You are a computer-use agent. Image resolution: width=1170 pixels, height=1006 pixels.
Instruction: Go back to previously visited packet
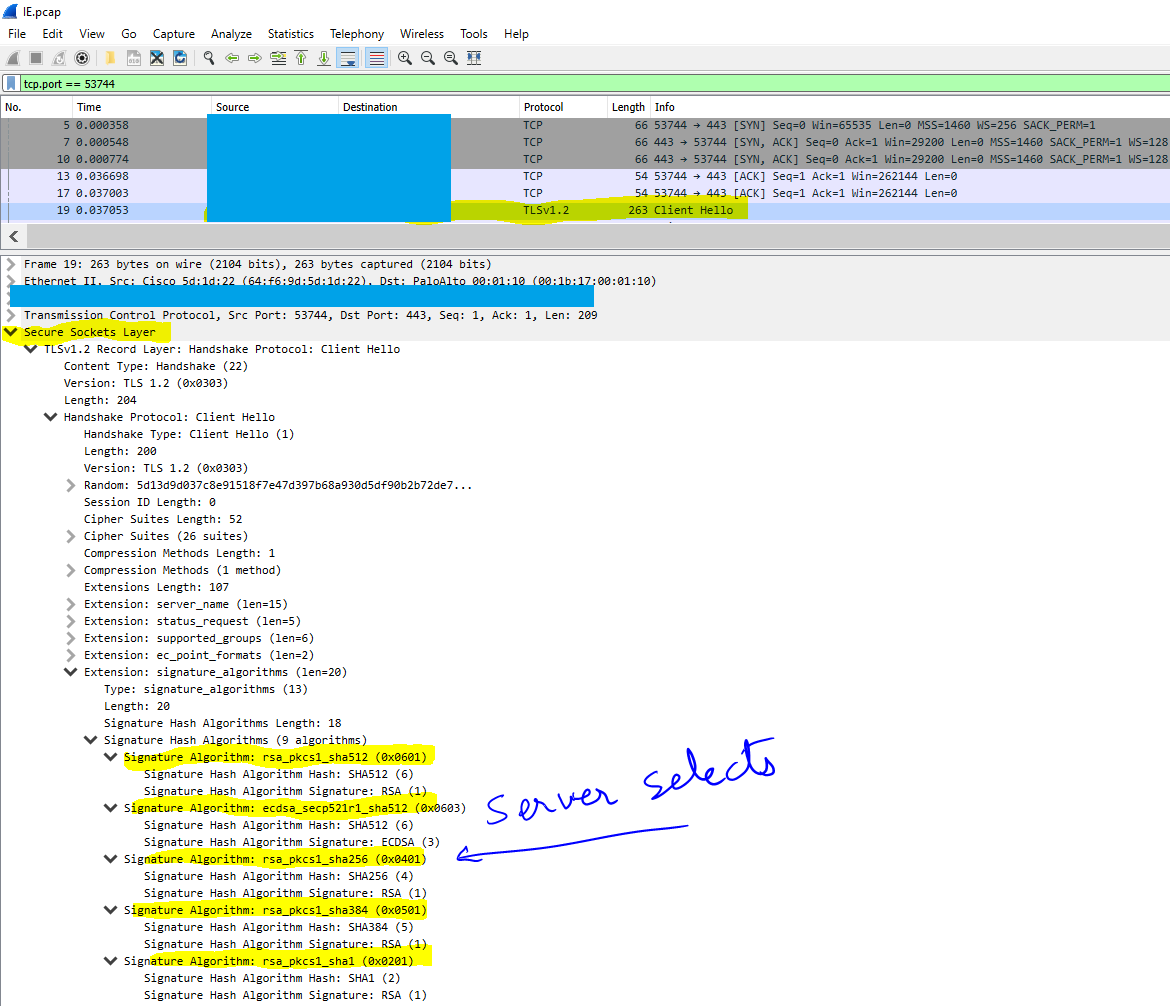click(x=234, y=57)
